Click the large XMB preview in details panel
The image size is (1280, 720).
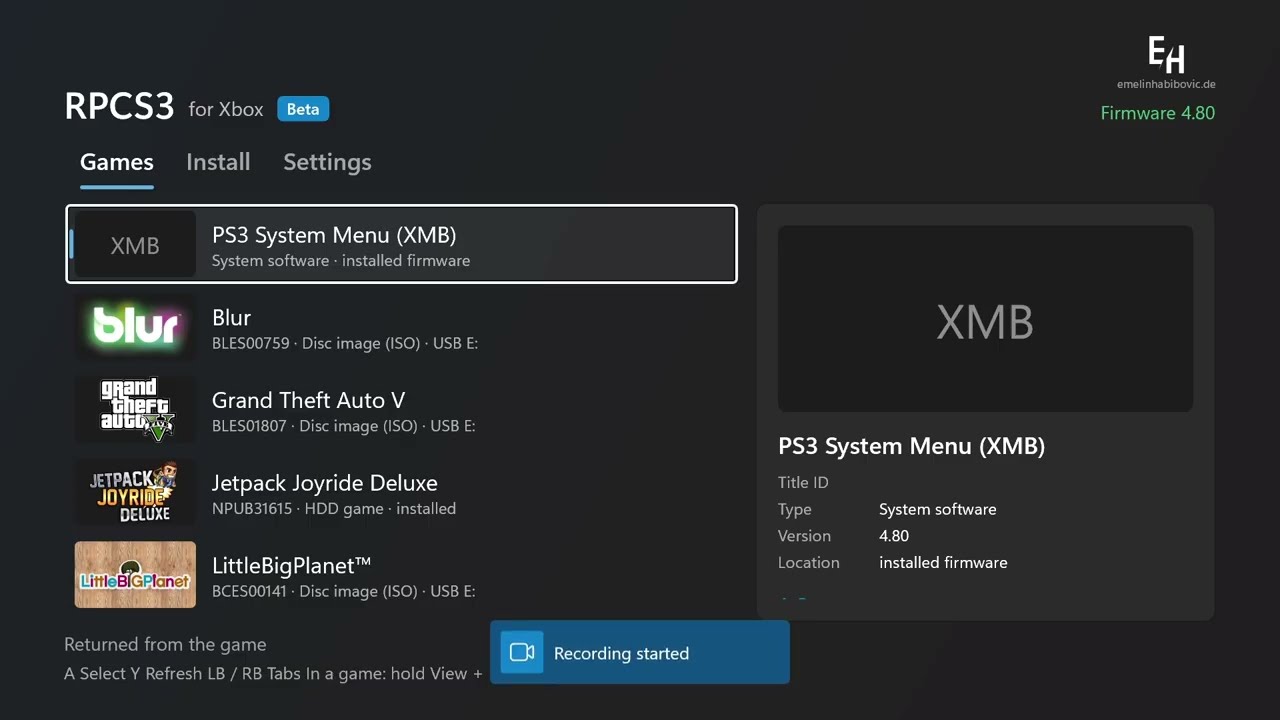[x=985, y=319]
